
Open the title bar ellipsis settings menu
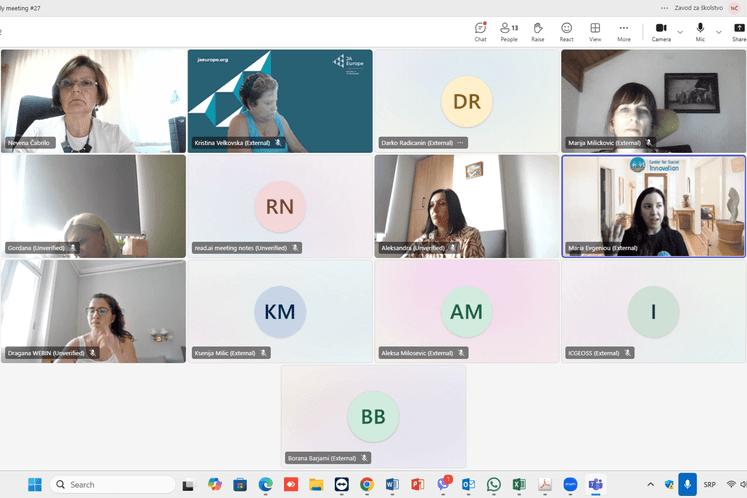pyautogui.click(x=663, y=7)
